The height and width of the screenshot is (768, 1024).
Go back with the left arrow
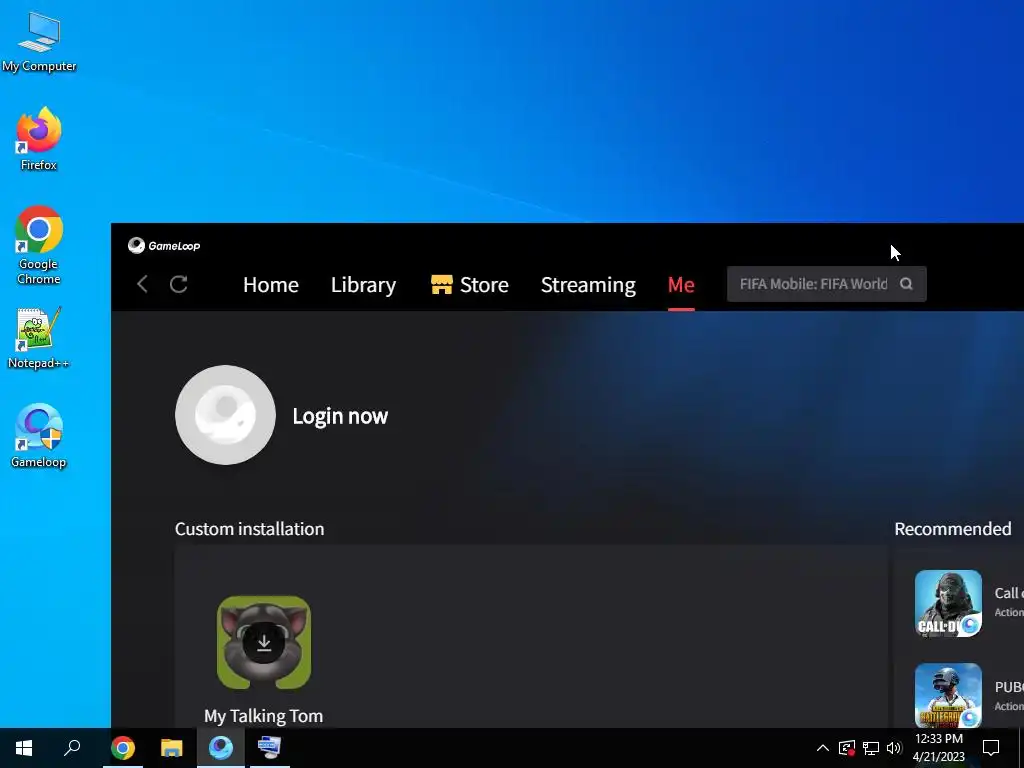tap(142, 284)
